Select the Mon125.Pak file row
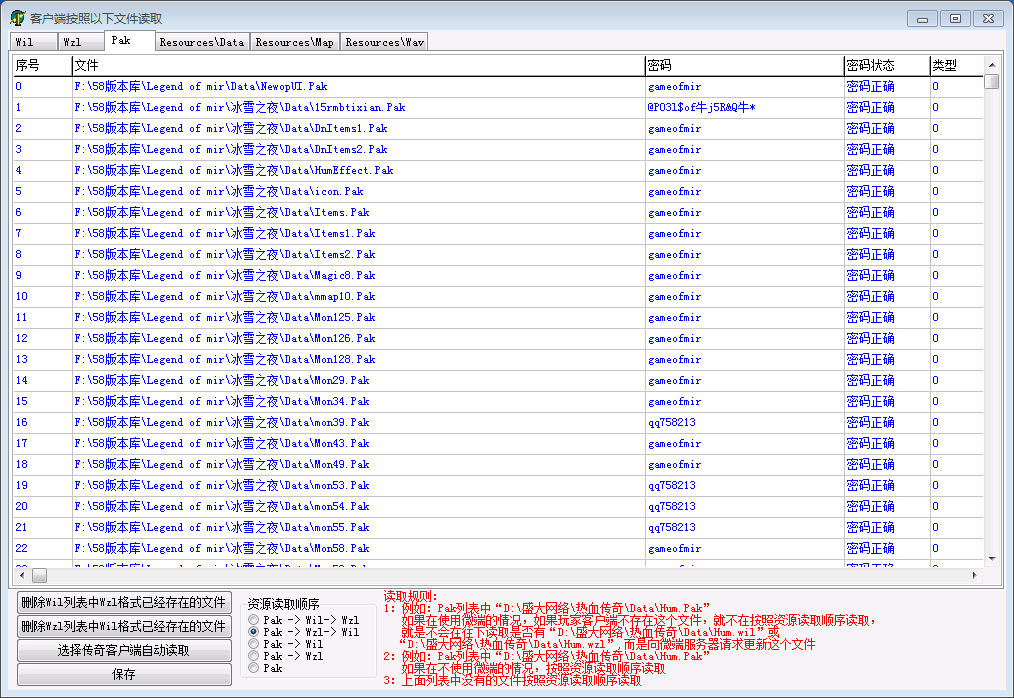 point(498,318)
